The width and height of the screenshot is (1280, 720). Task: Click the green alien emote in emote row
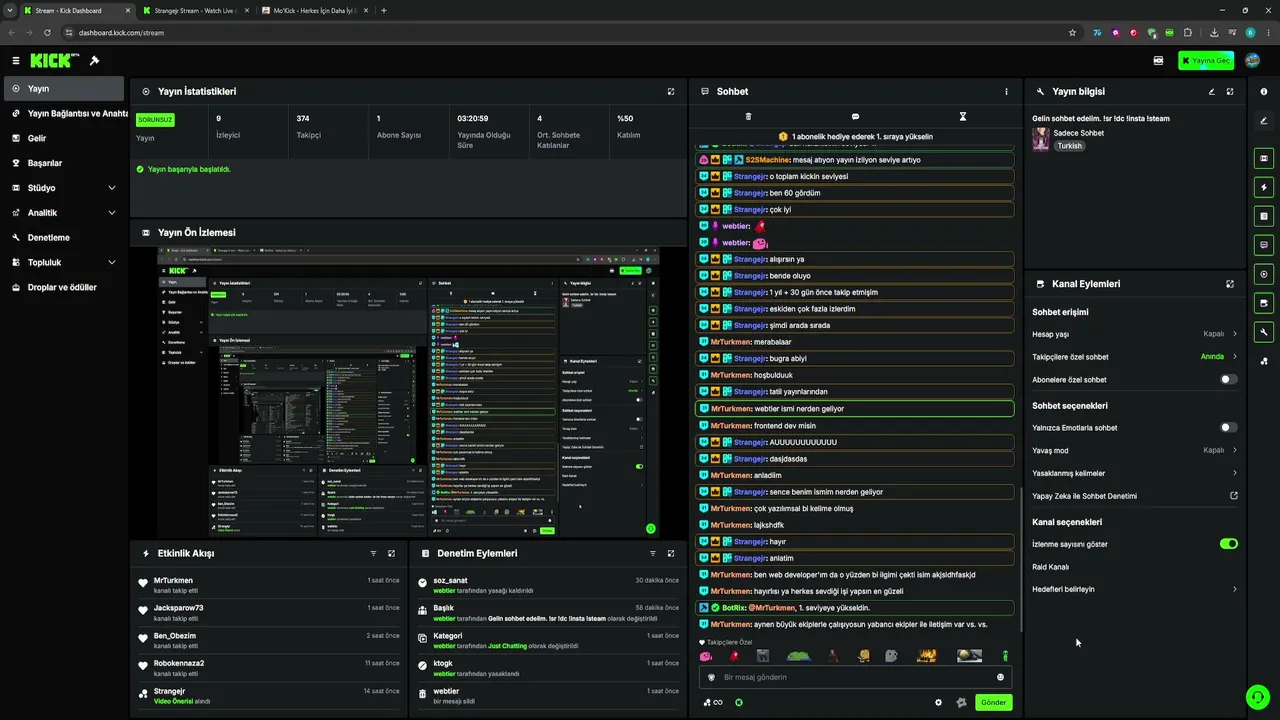1005,656
